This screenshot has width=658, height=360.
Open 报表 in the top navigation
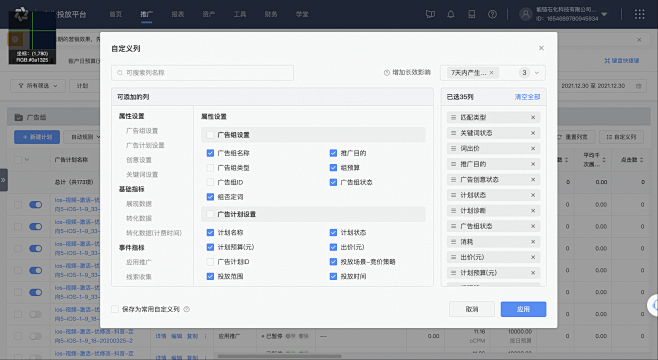point(178,14)
